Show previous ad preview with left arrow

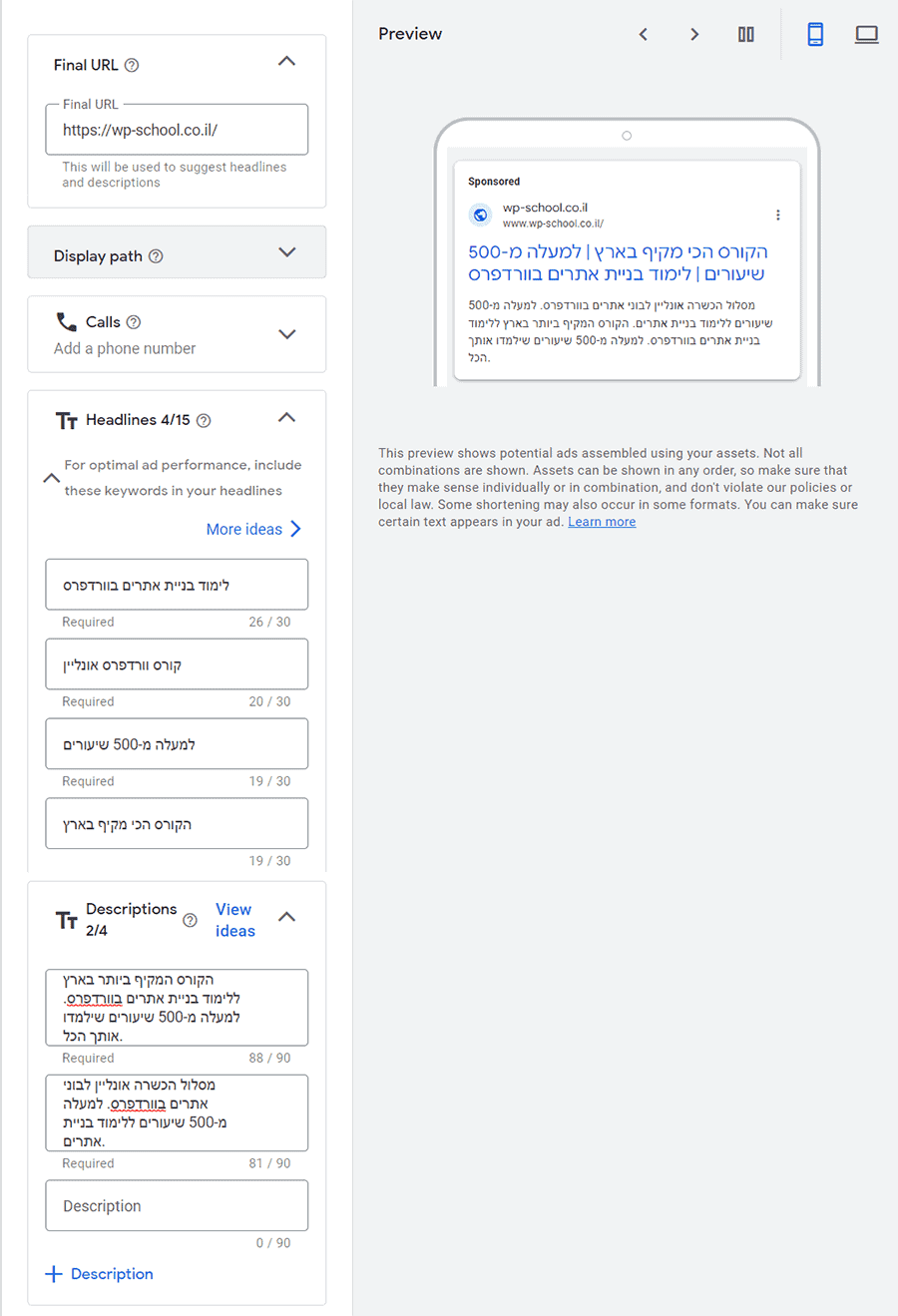(x=643, y=35)
